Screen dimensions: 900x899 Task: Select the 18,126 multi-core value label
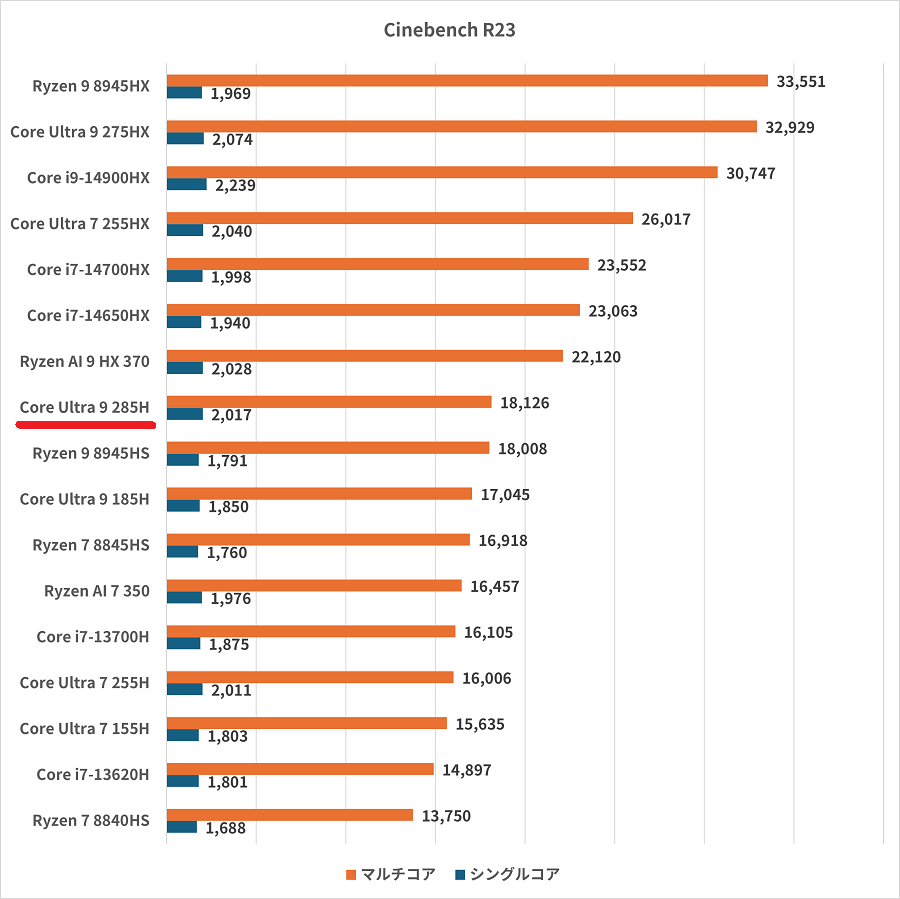[x=524, y=403]
